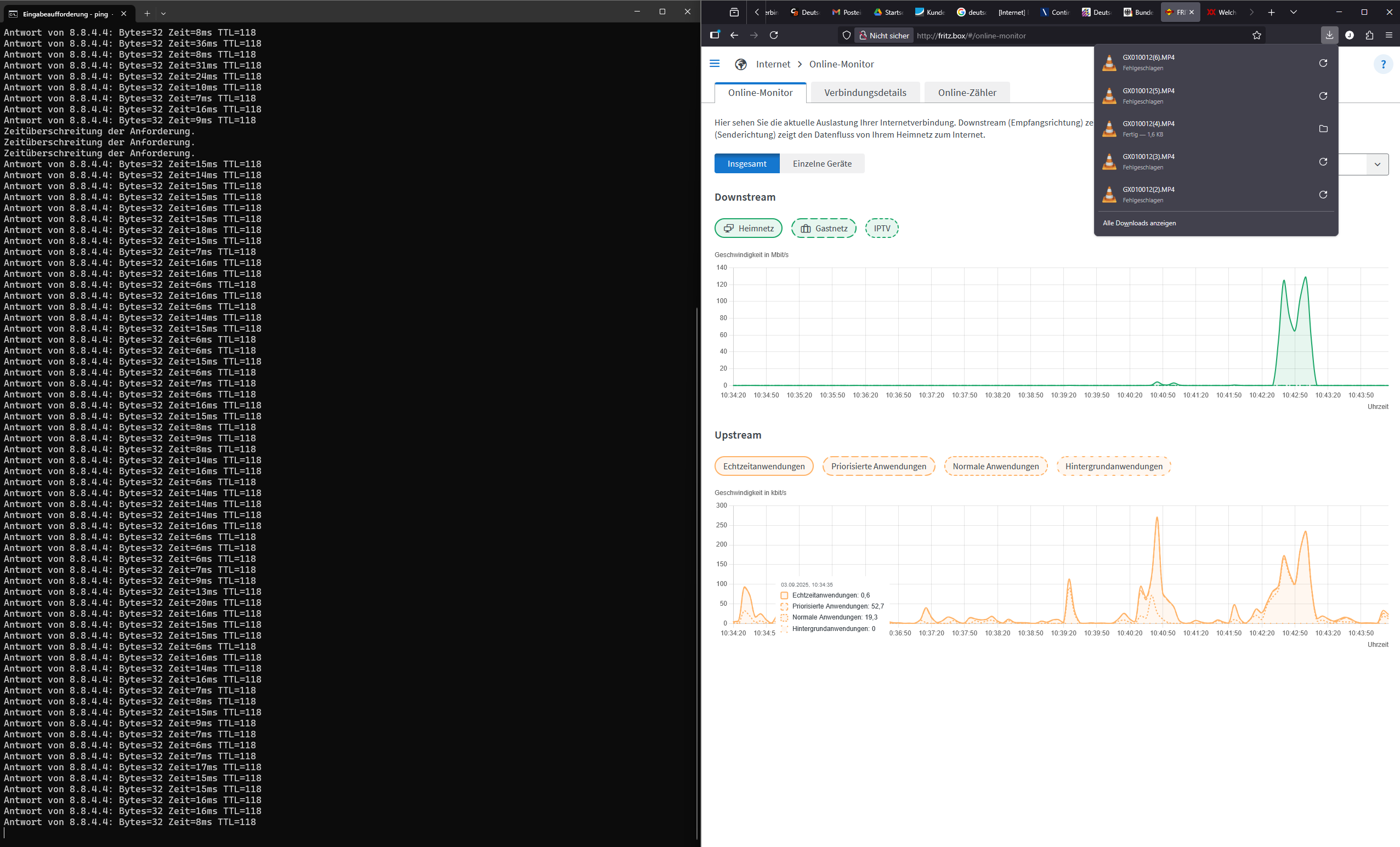Viewport: 1400px width, 847px height.
Task: Open the Firefox extensions puzzle icon
Action: (x=1369, y=35)
